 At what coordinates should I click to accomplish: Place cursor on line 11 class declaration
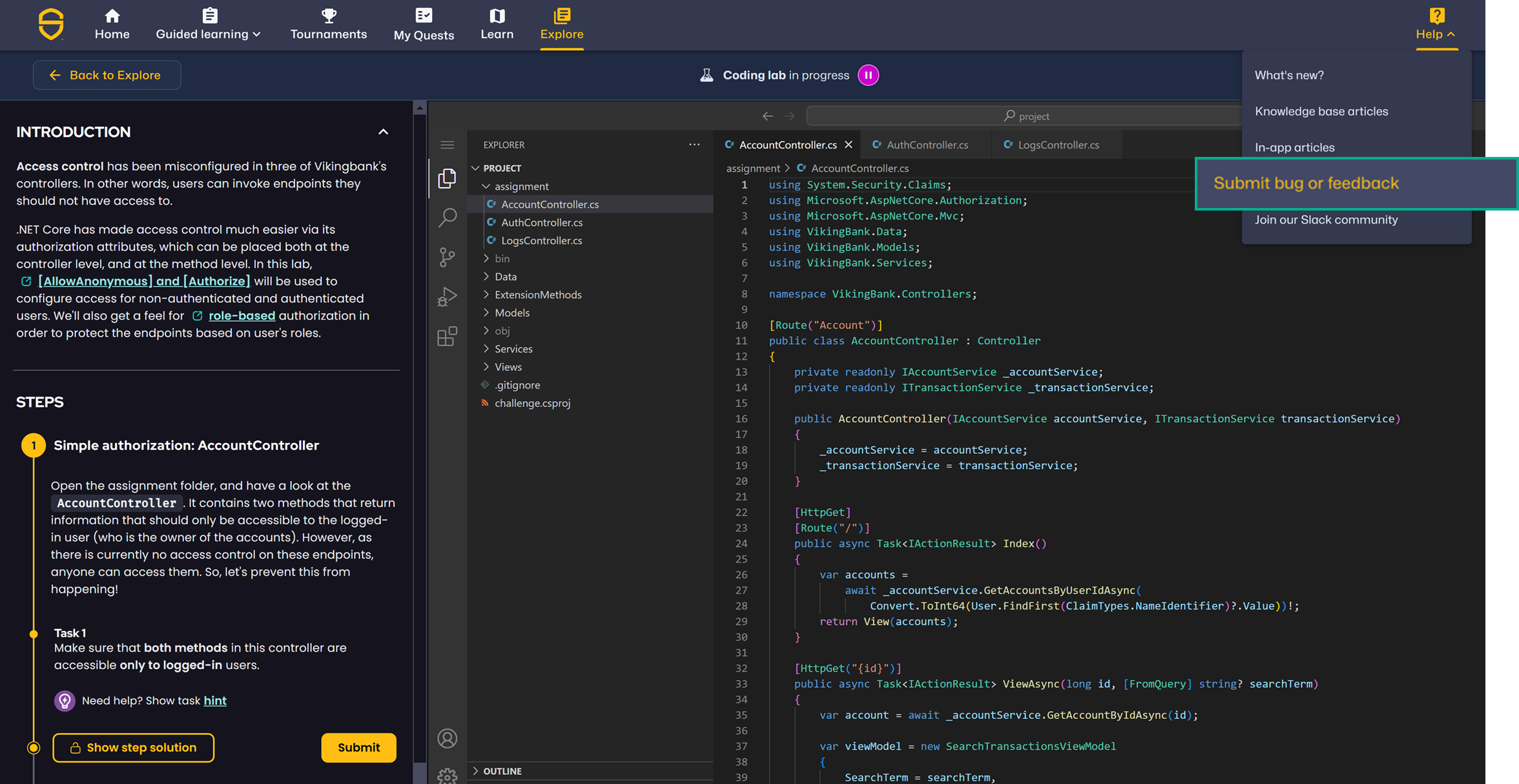click(x=904, y=340)
